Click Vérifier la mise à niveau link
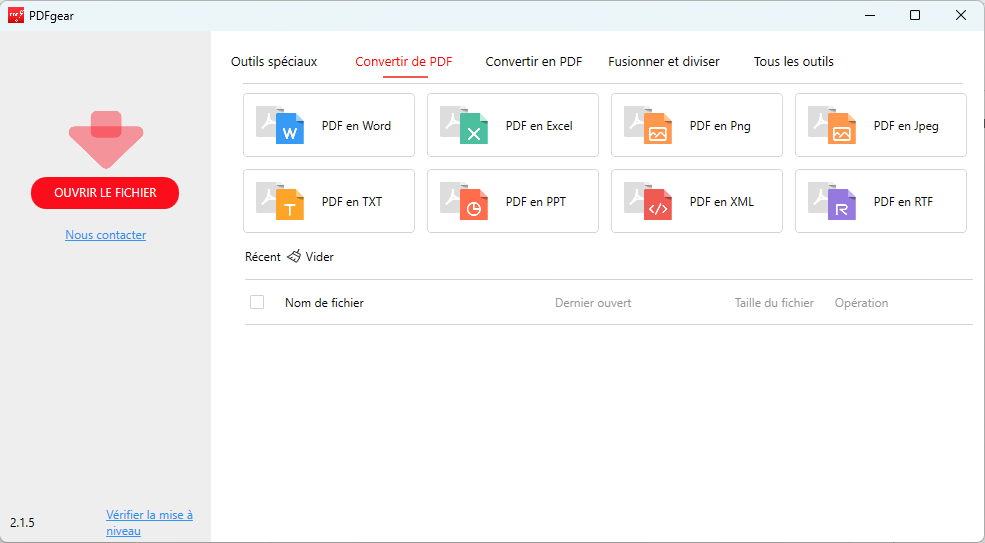Viewport: 985px width, 543px height. click(x=150, y=523)
